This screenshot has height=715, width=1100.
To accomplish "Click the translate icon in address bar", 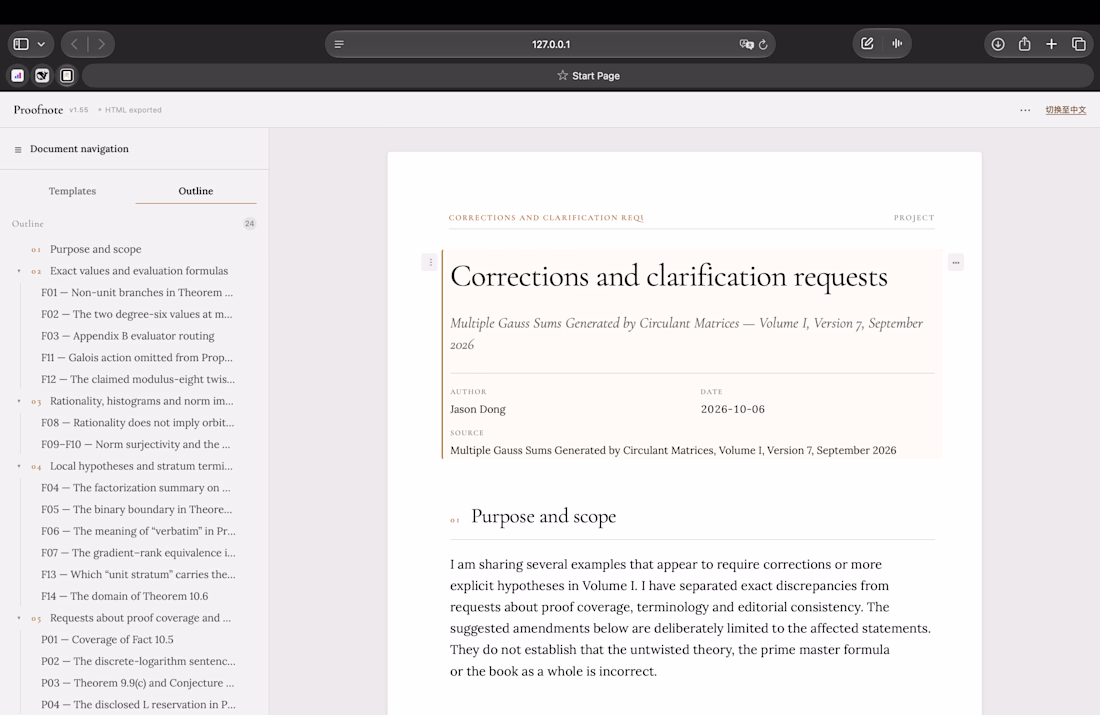I will point(746,44).
